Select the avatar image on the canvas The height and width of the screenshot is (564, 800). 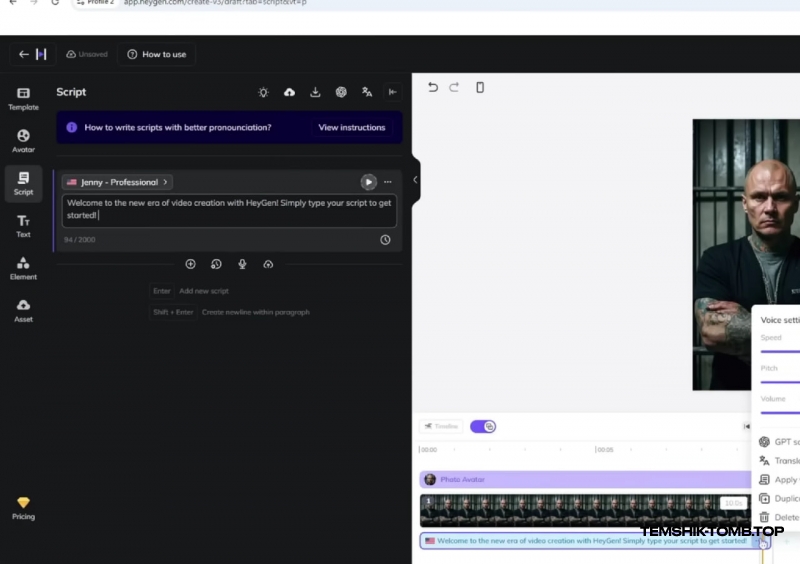click(x=746, y=255)
